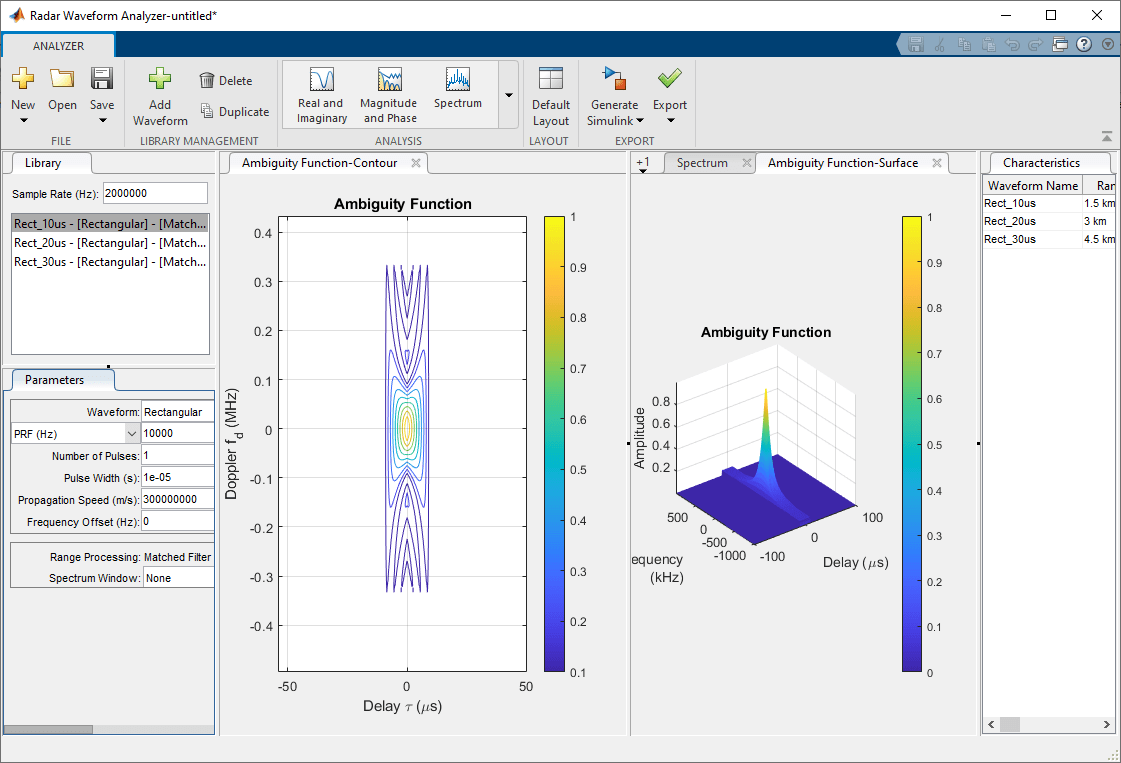
Task: Show the Real and Imaginary plot
Action: (x=321, y=95)
